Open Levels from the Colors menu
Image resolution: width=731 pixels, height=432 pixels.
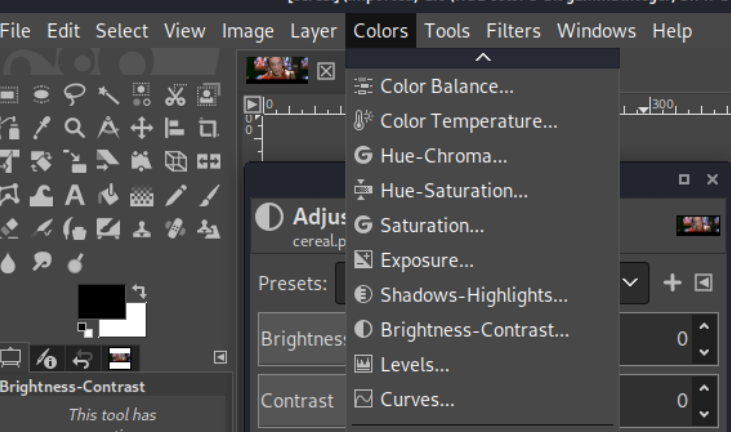pyautogui.click(x=414, y=365)
